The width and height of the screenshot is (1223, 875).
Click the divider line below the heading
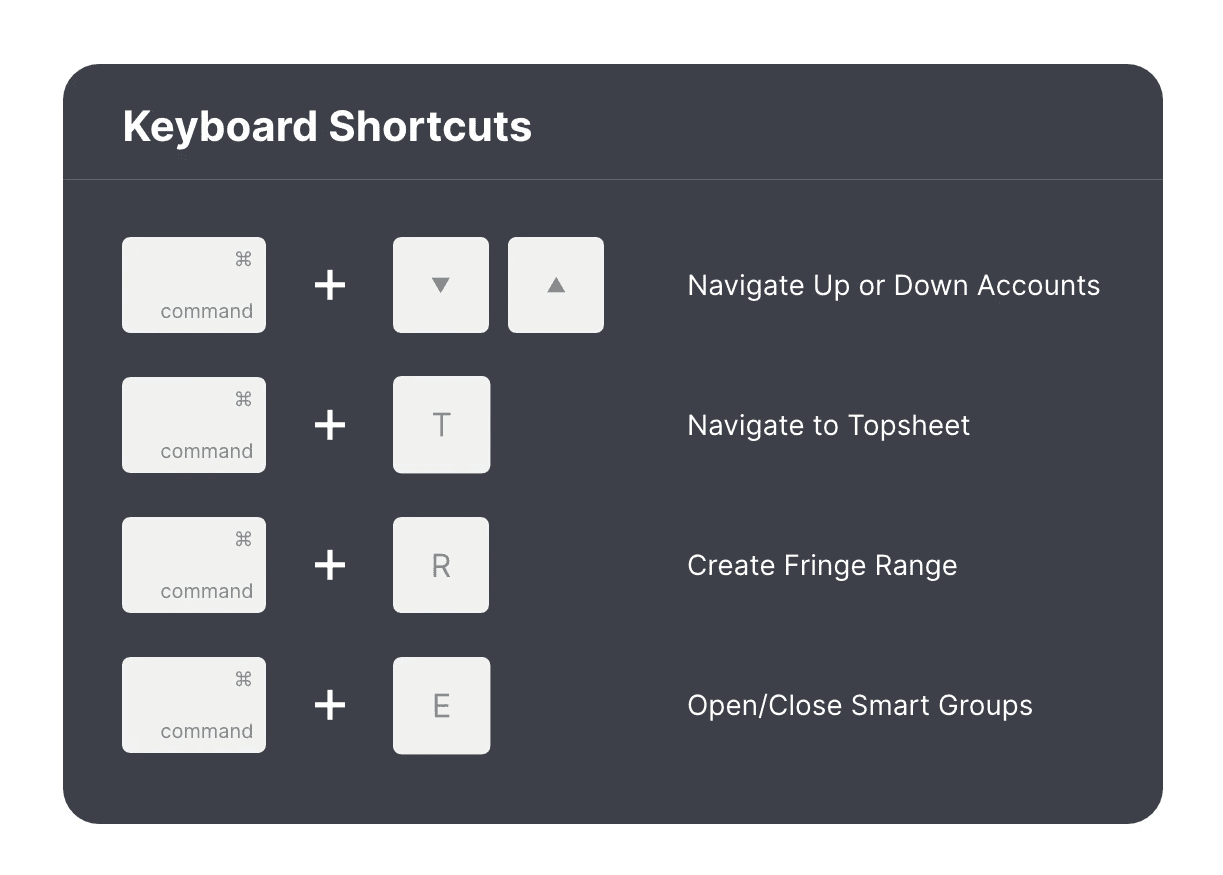[612, 180]
